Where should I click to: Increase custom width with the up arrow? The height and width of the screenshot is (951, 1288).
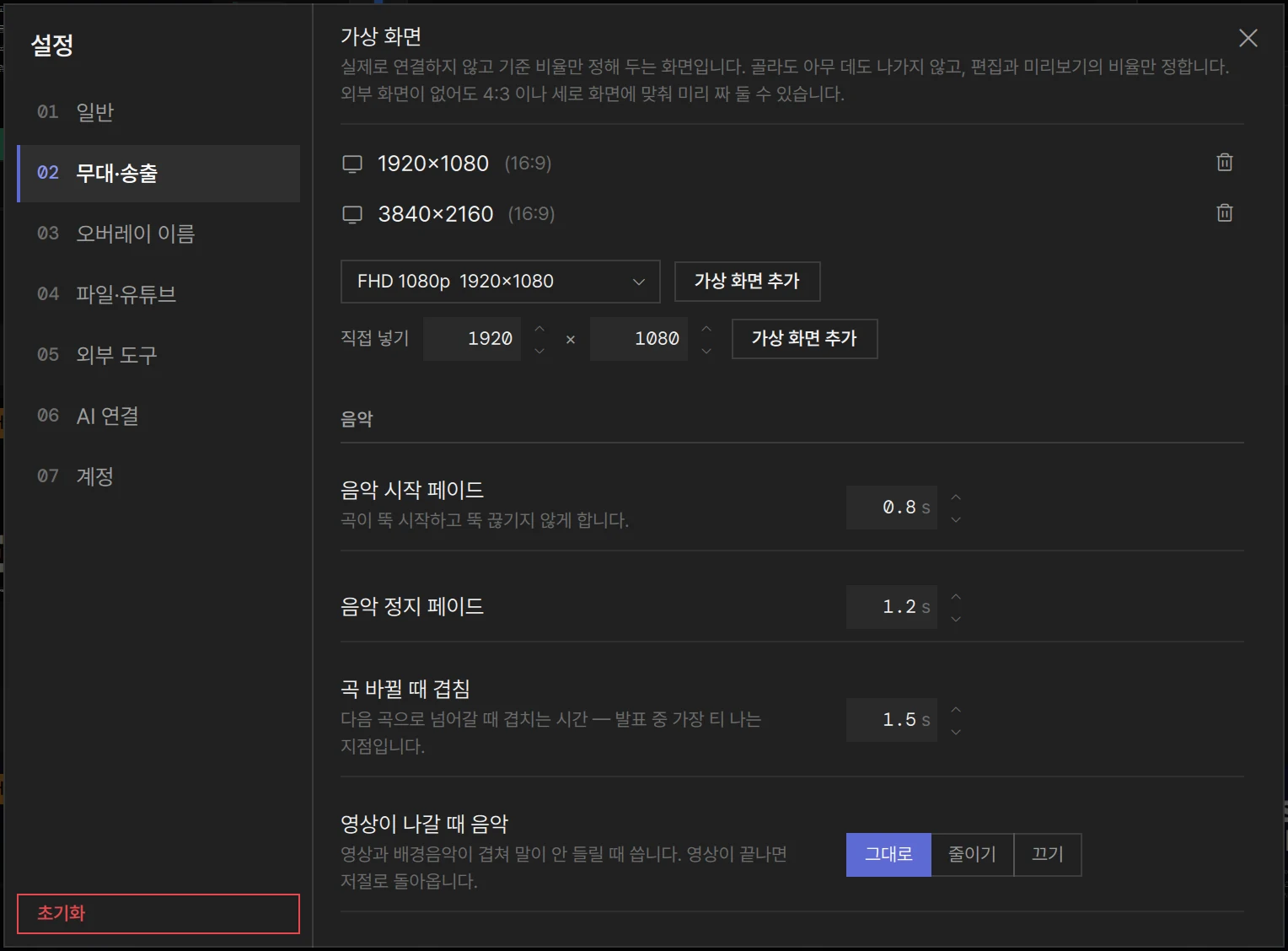tap(539, 329)
